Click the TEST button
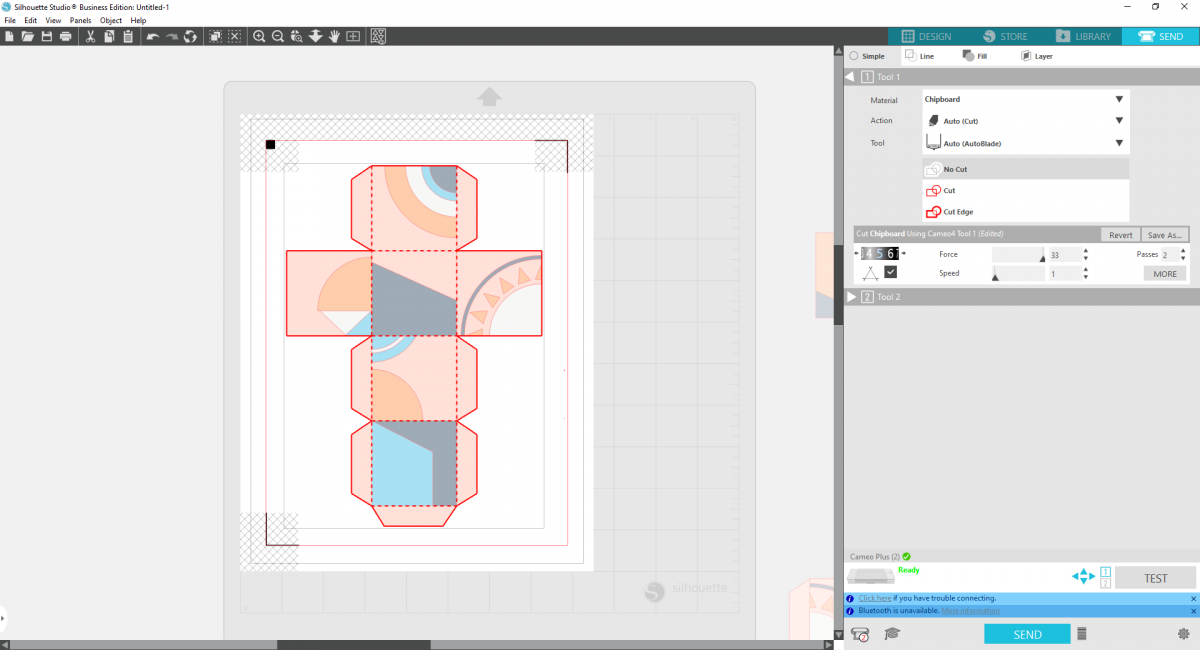1200x650 pixels. coord(1155,578)
